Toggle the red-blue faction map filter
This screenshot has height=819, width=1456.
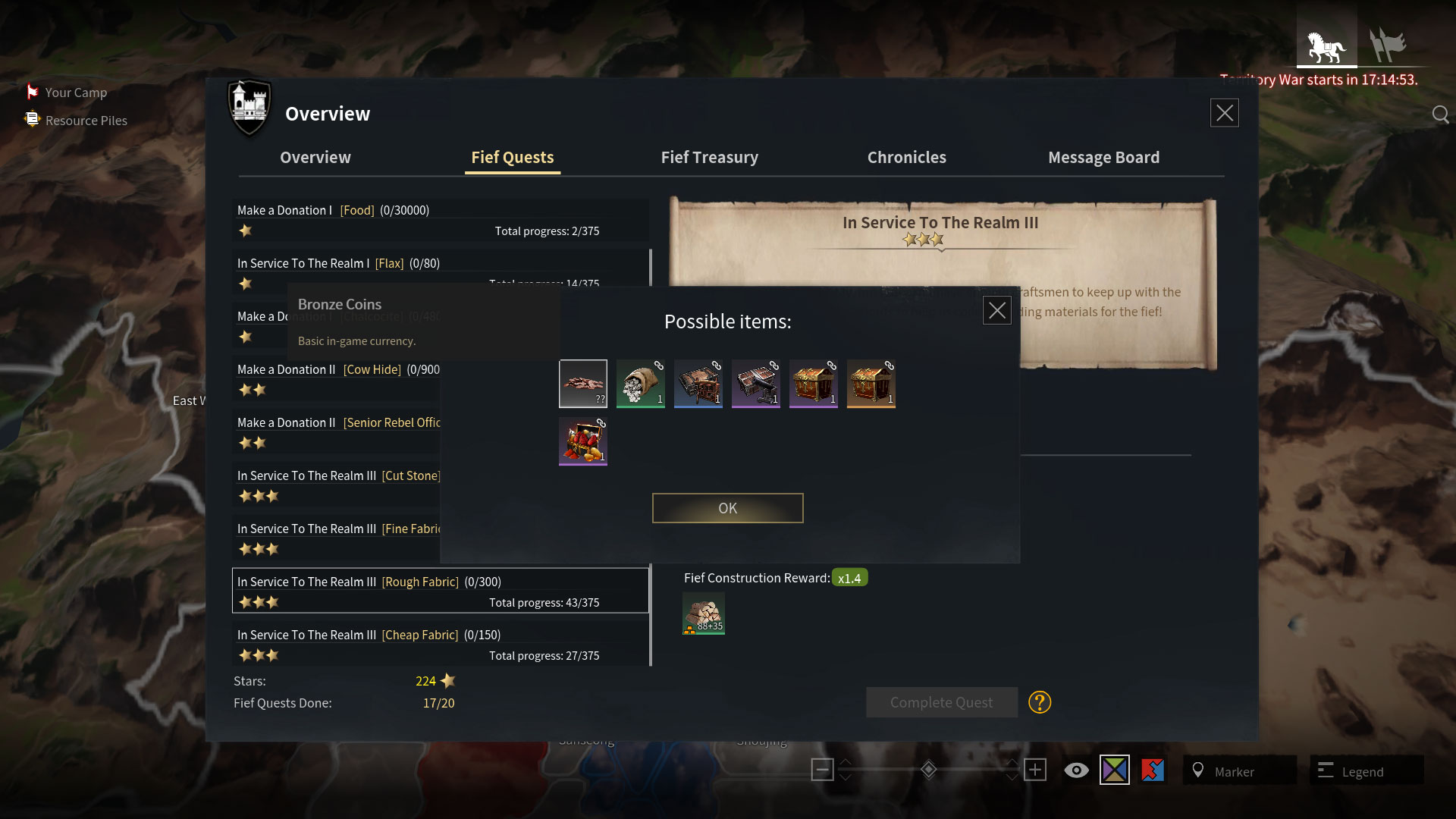[x=1153, y=770]
